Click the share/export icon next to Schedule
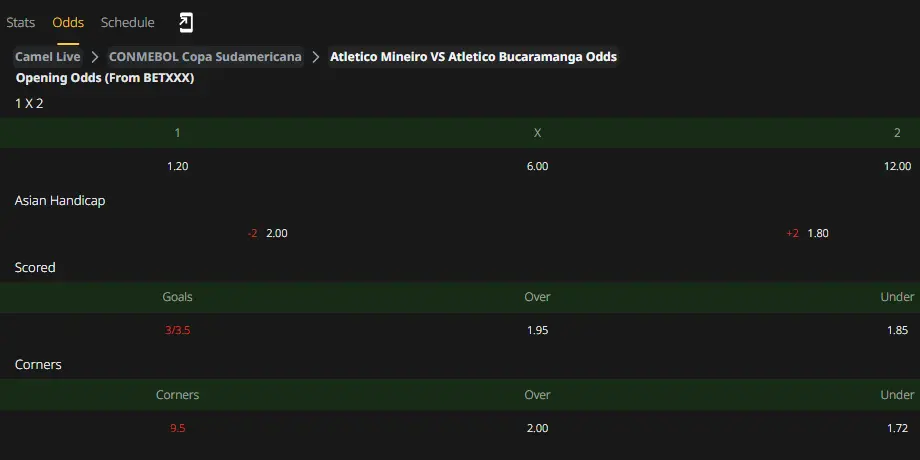Viewport: 920px width, 460px height. coord(185,22)
